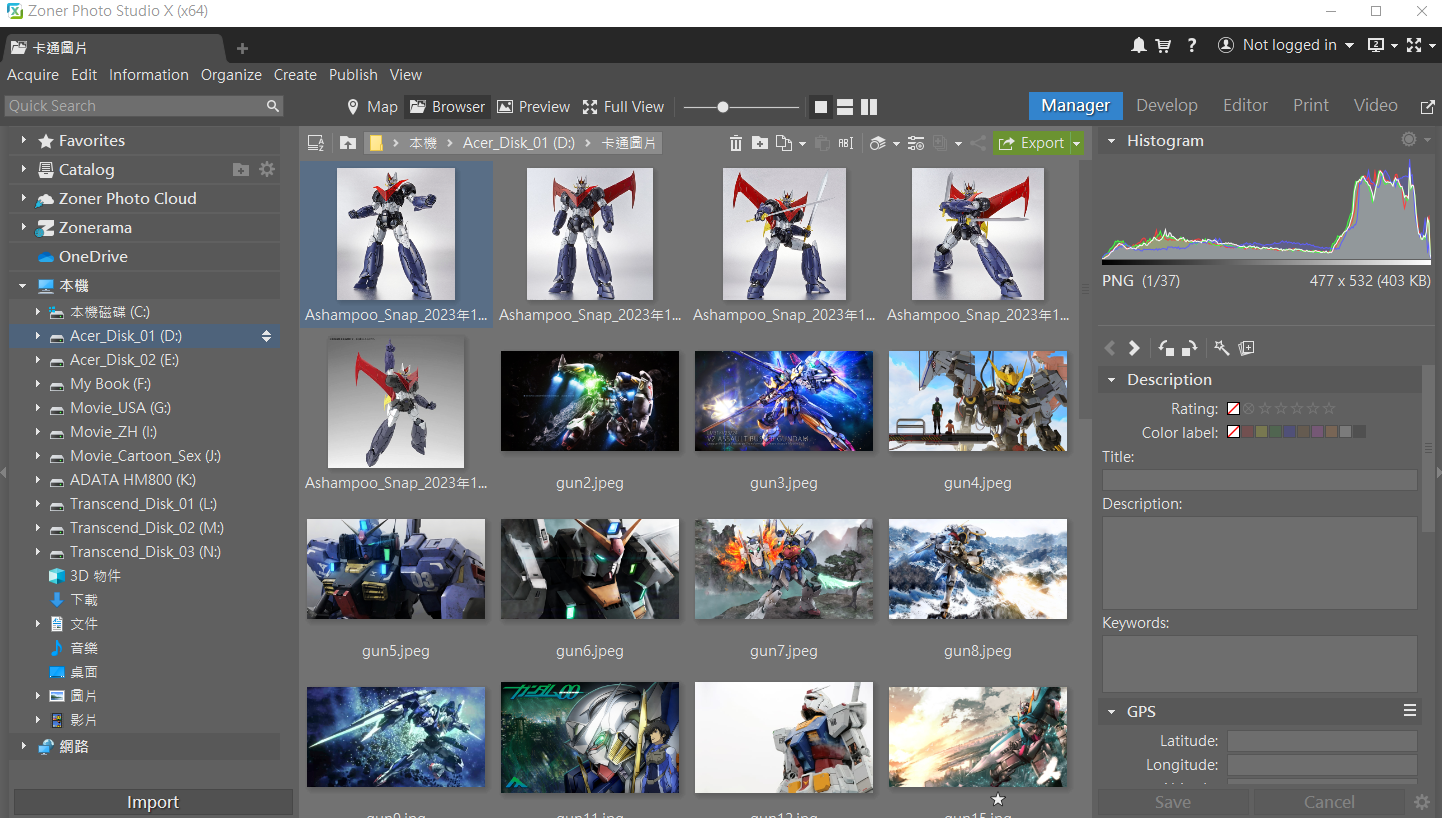The height and width of the screenshot is (818, 1442).
Task: Clear the color label with red slash box
Action: tap(1233, 432)
